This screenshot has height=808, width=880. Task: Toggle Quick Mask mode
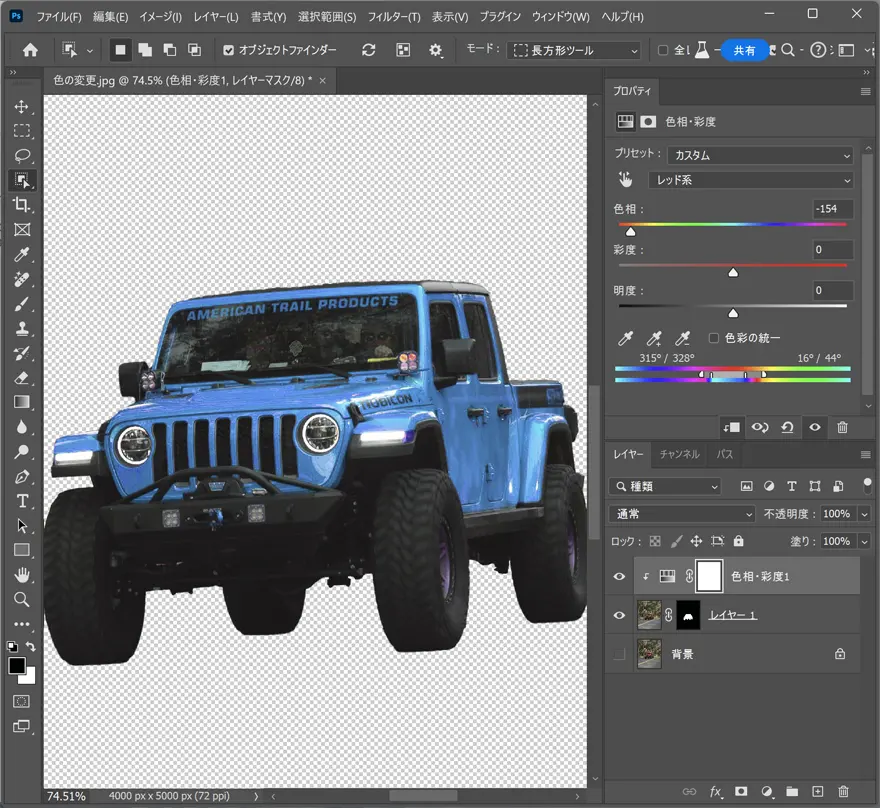point(21,701)
